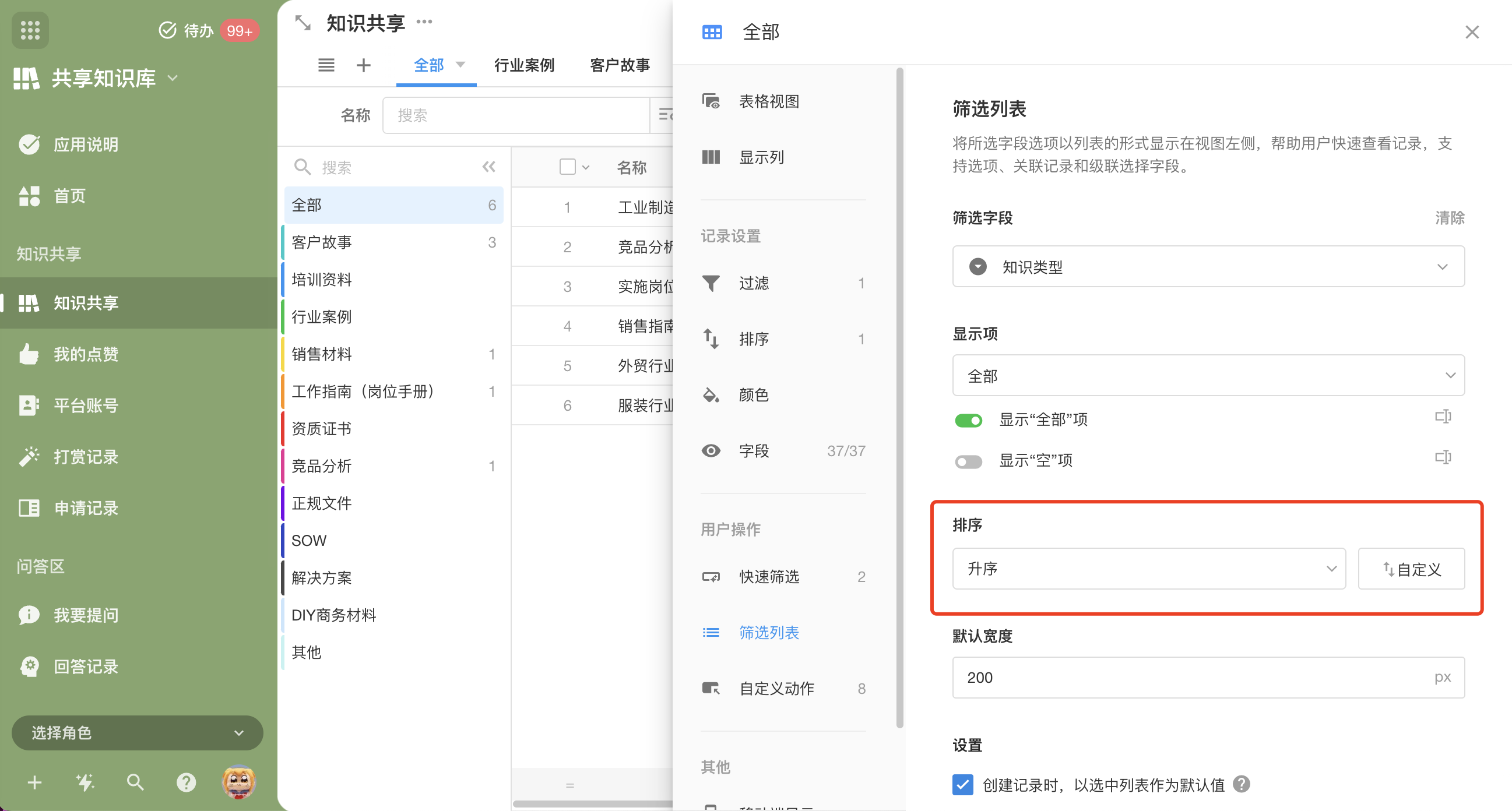The width and height of the screenshot is (1512, 811).
Task: Open 颜色 color setting
Action: (783, 395)
